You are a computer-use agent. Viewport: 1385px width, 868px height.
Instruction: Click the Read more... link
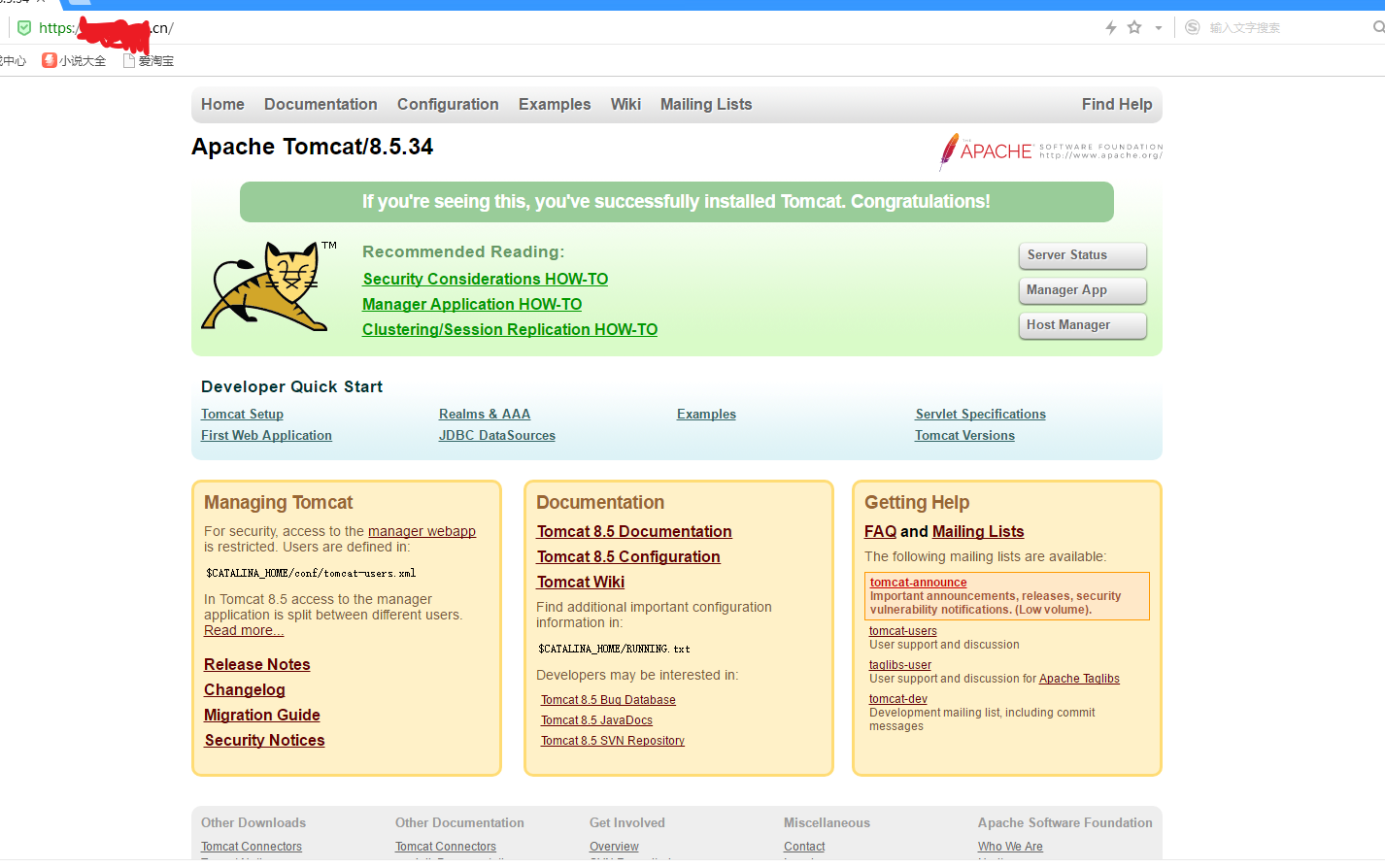(244, 630)
